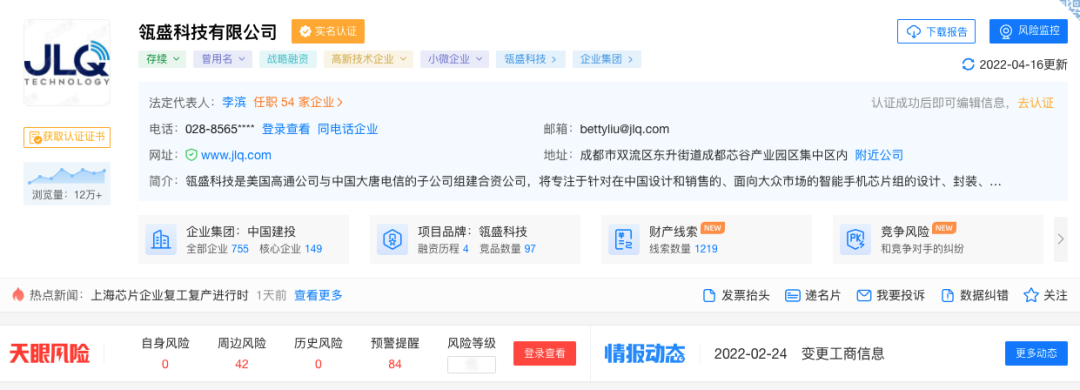
Task: Open the 企业集团 tag
Action: (x=607, y=59)
